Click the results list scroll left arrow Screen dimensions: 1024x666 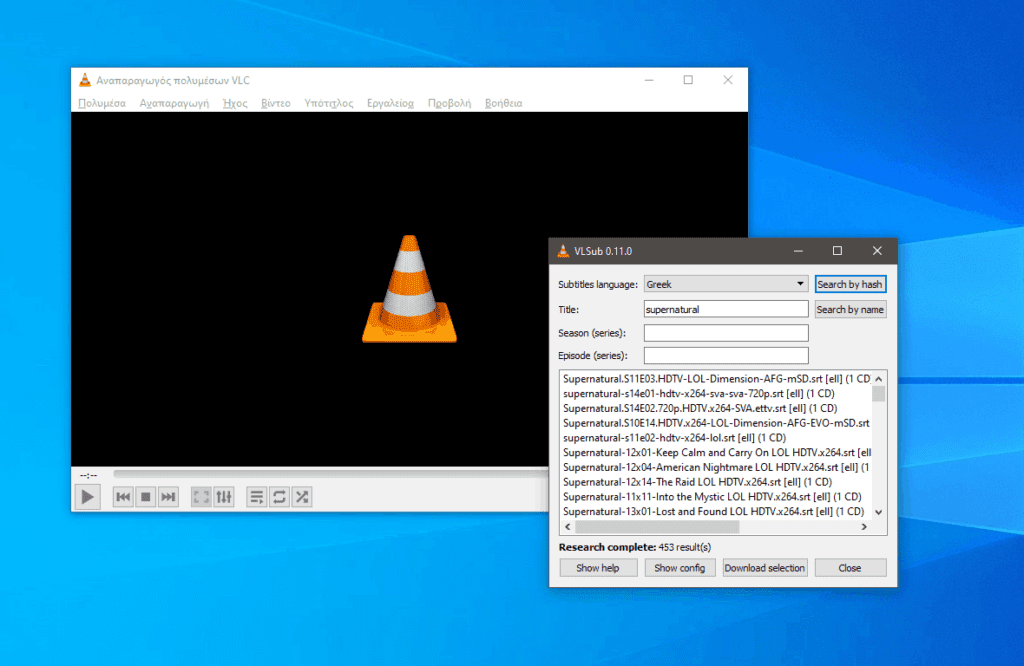(x=568, y=526)
